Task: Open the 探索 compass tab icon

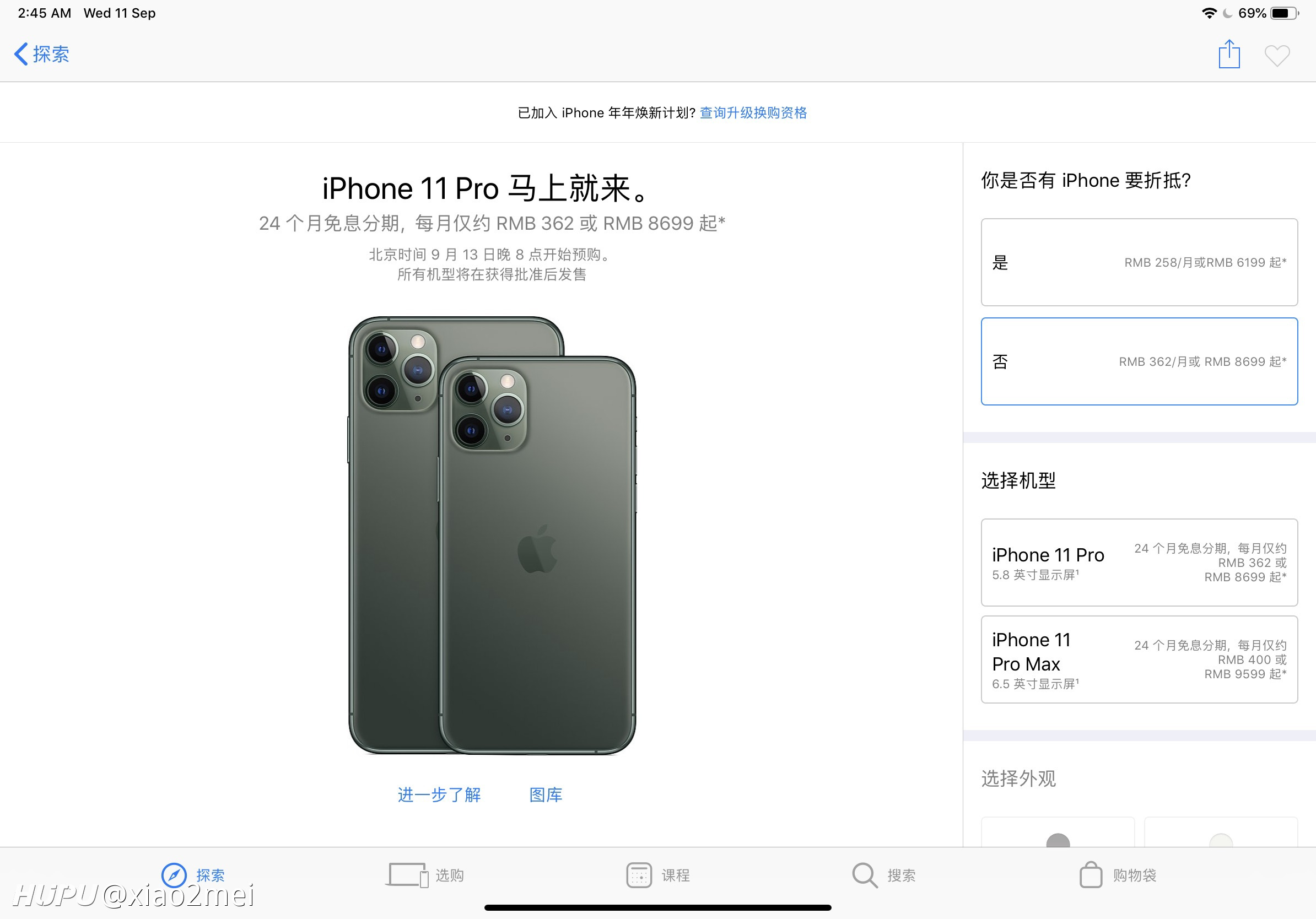Action: (174, 875)
